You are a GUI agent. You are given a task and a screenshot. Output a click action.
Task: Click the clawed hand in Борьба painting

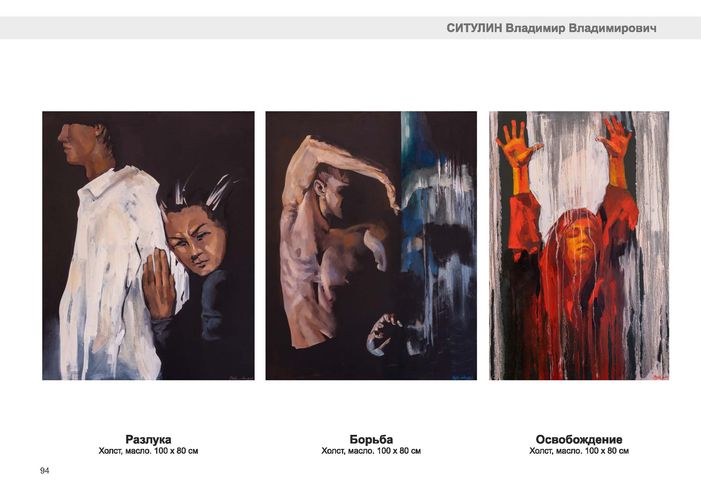click(x=382, y=333)
